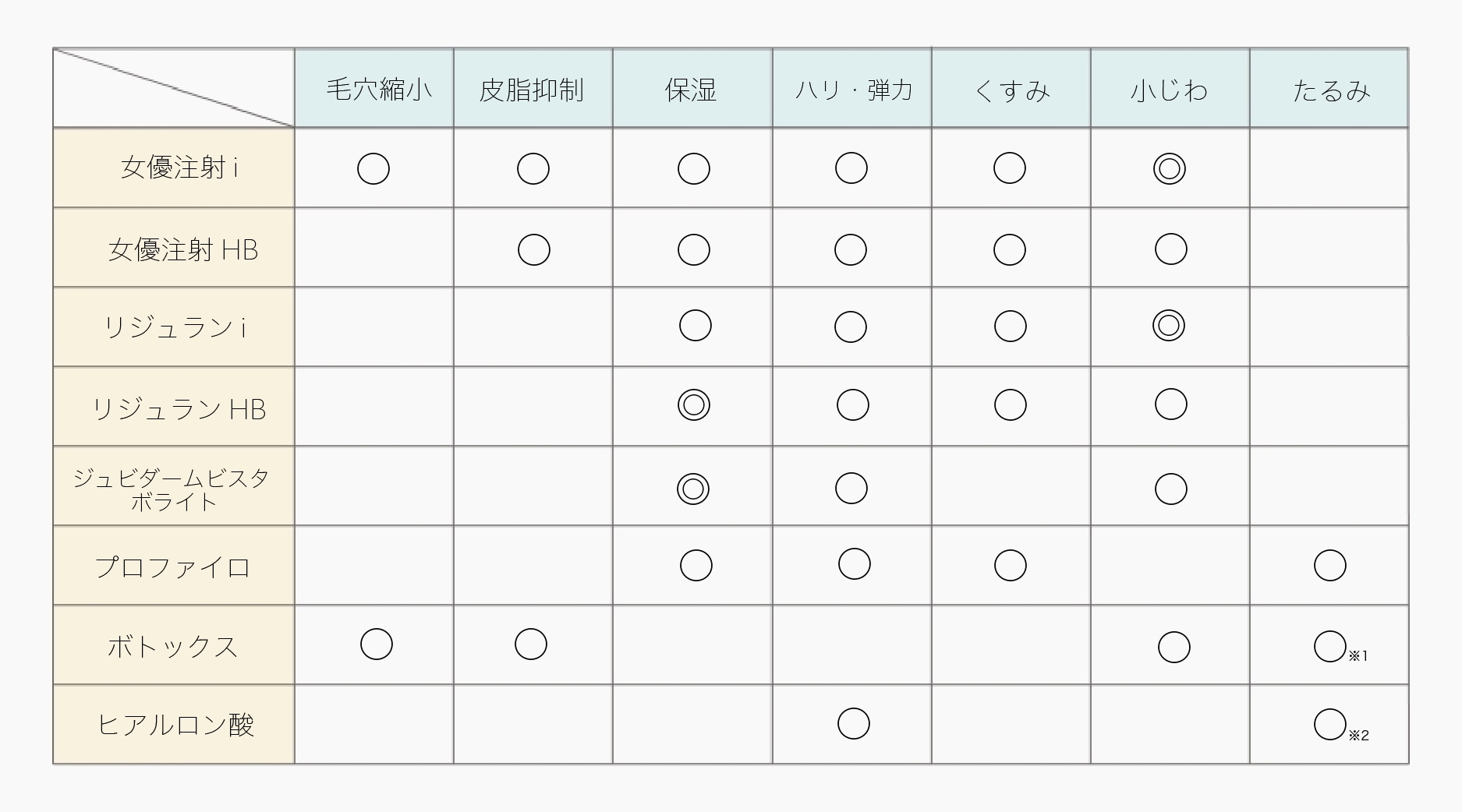Screen dimensions: 1462x812
Task: Select the 毛穴縮小 column header
Action: 374,88
